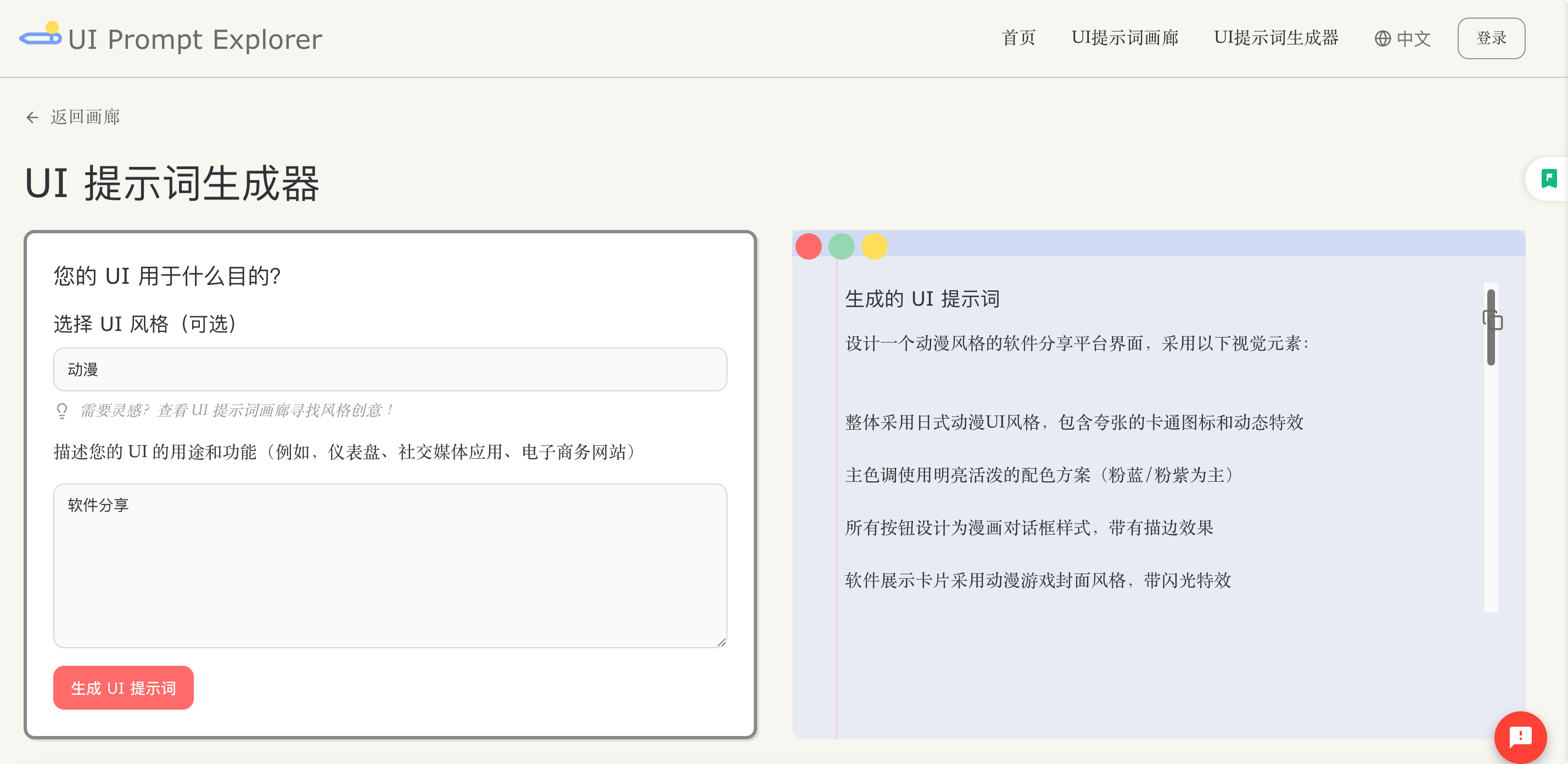Click the 生成 UI 提示词 button

[x=124, y=687]
